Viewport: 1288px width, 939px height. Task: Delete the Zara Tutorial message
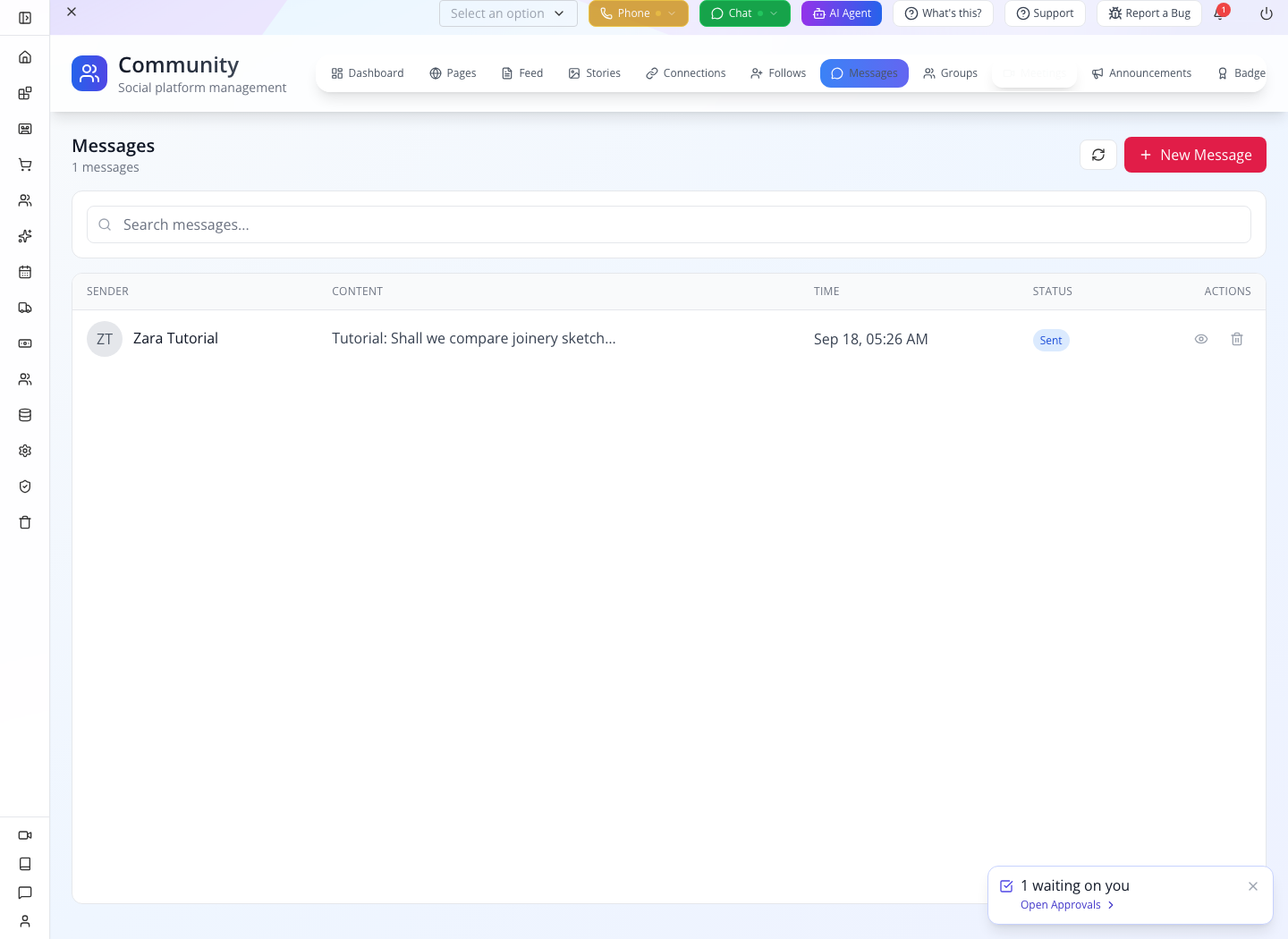(x=1237, y=339)
